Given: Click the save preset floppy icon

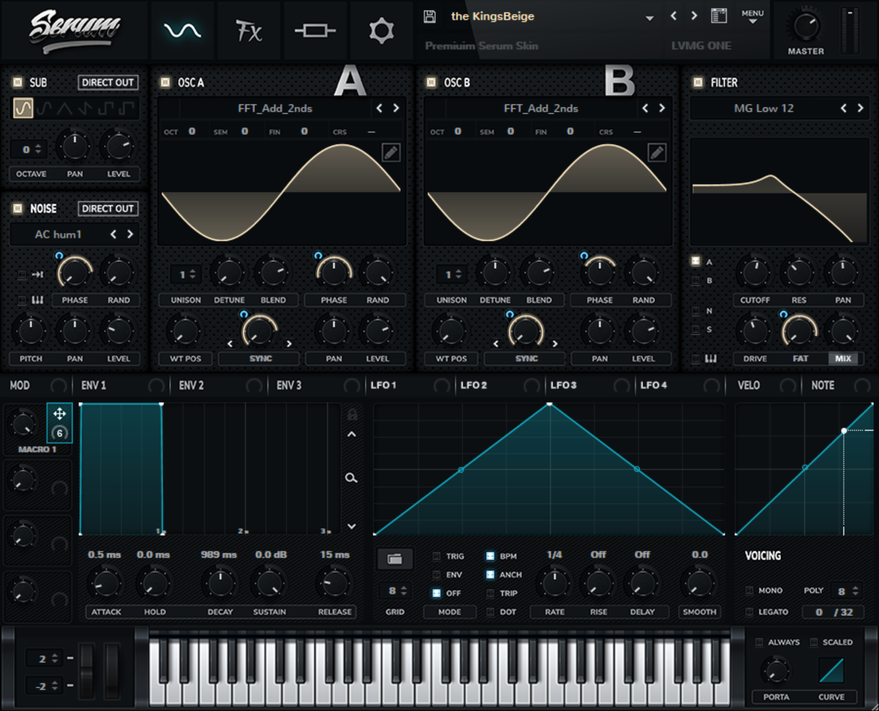Looking at the screenshot, I should click(x=430, y=16).
